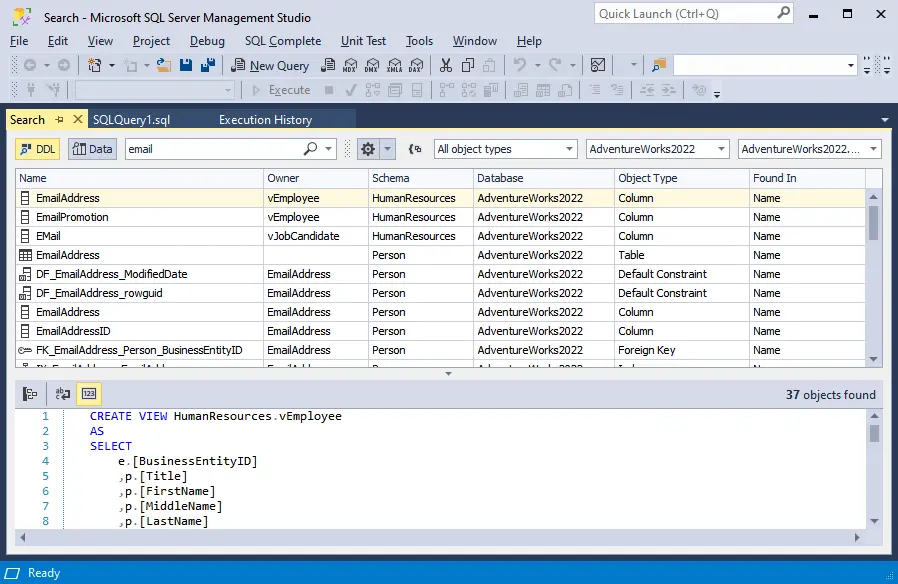Pin the Search tab with the pushpin
The image size is (898, 584).
coord(59,120)
